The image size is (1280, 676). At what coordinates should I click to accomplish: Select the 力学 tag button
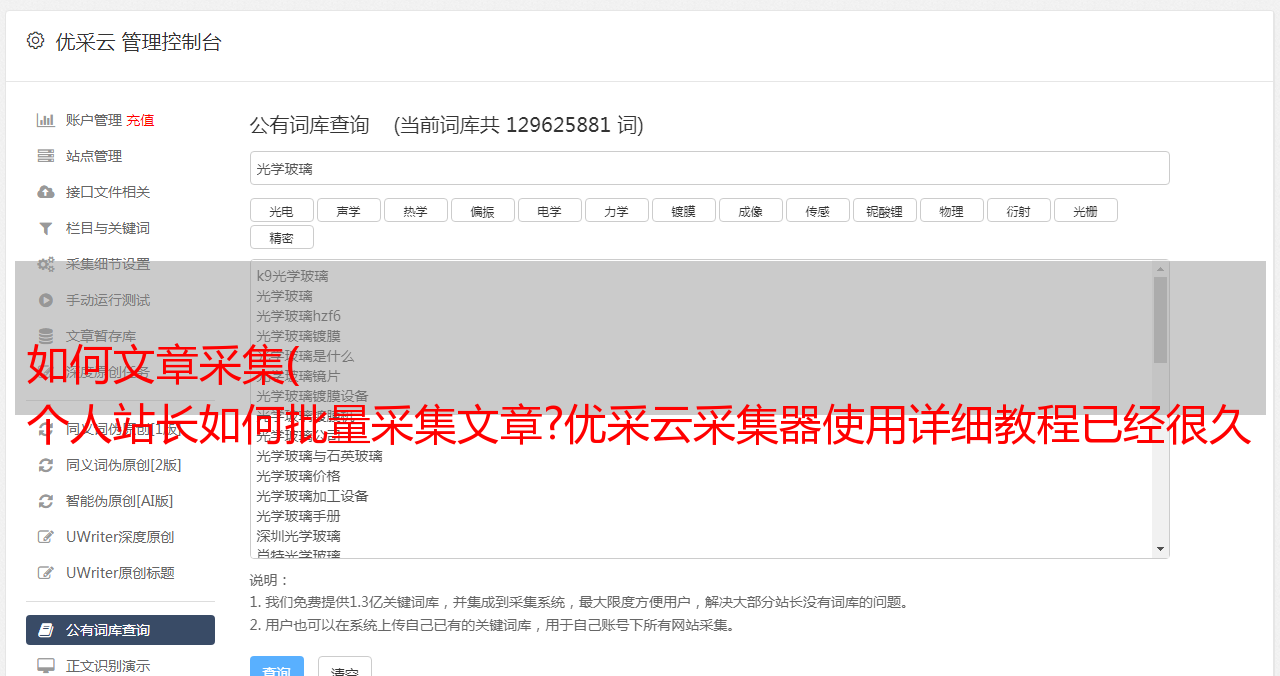coord(616,210)
